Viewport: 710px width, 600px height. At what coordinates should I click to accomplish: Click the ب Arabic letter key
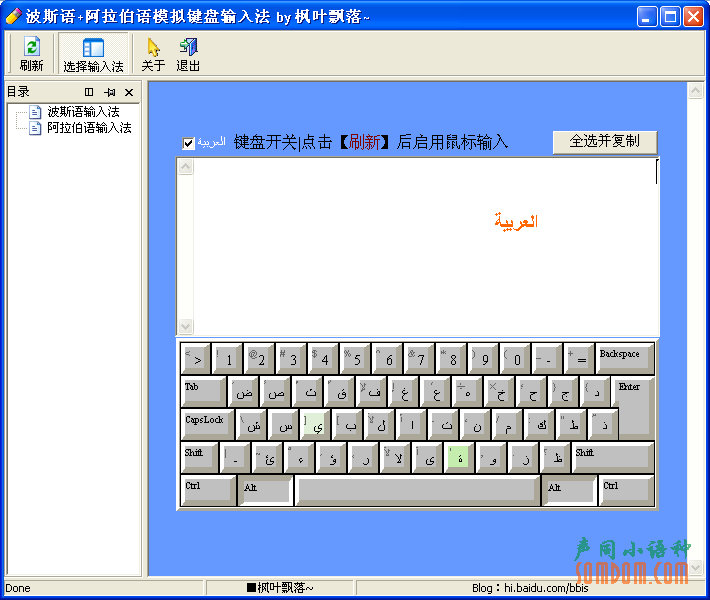pyautogui.click(x=347, y=424)
